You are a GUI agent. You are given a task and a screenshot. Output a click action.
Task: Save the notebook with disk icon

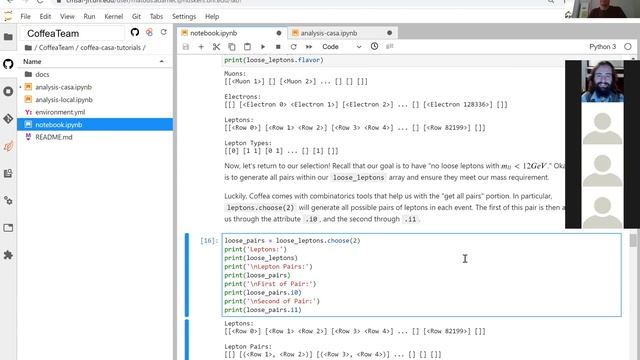click(186, 47)
